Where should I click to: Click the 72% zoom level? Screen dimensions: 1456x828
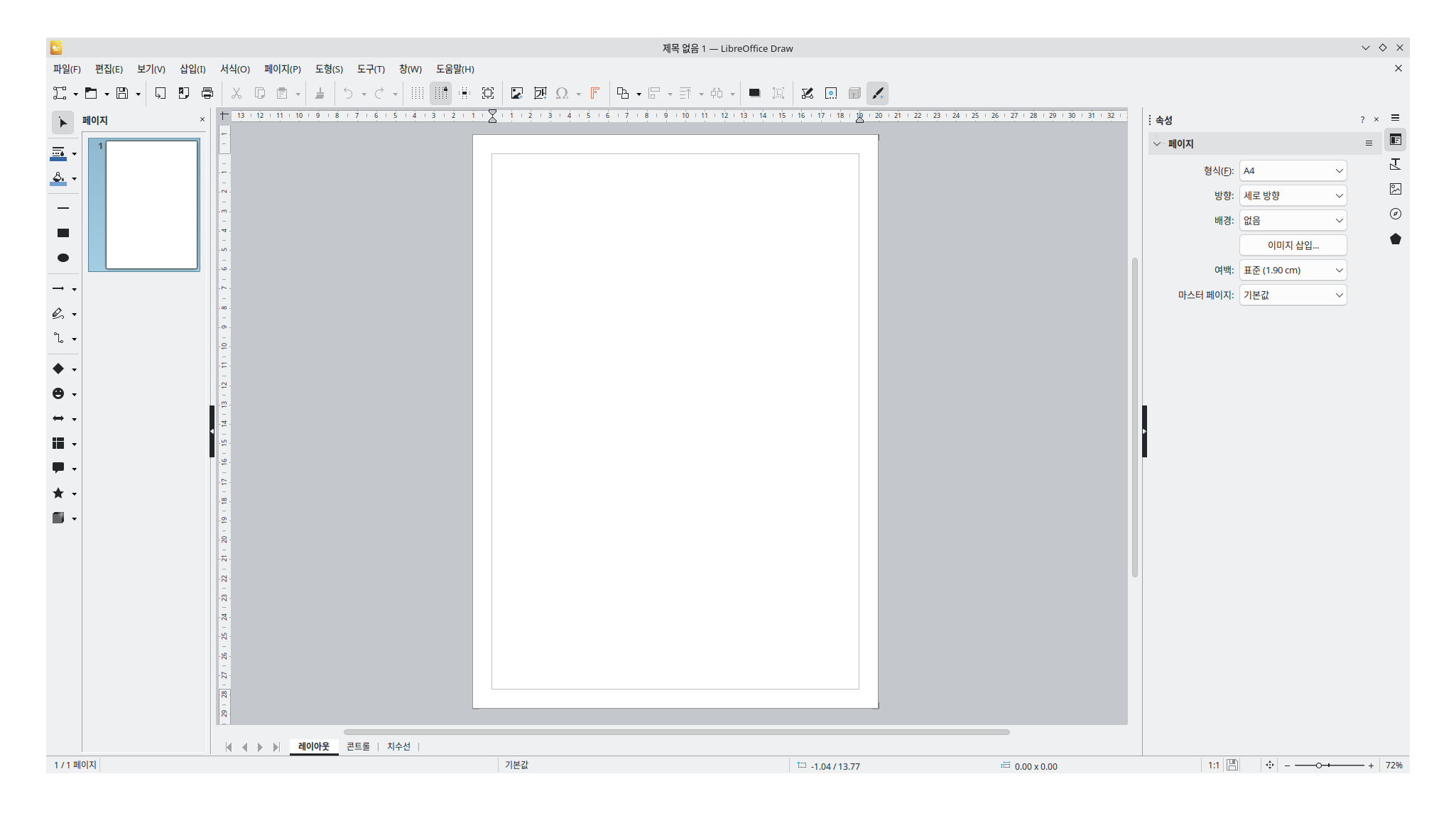coord(1393,766)
